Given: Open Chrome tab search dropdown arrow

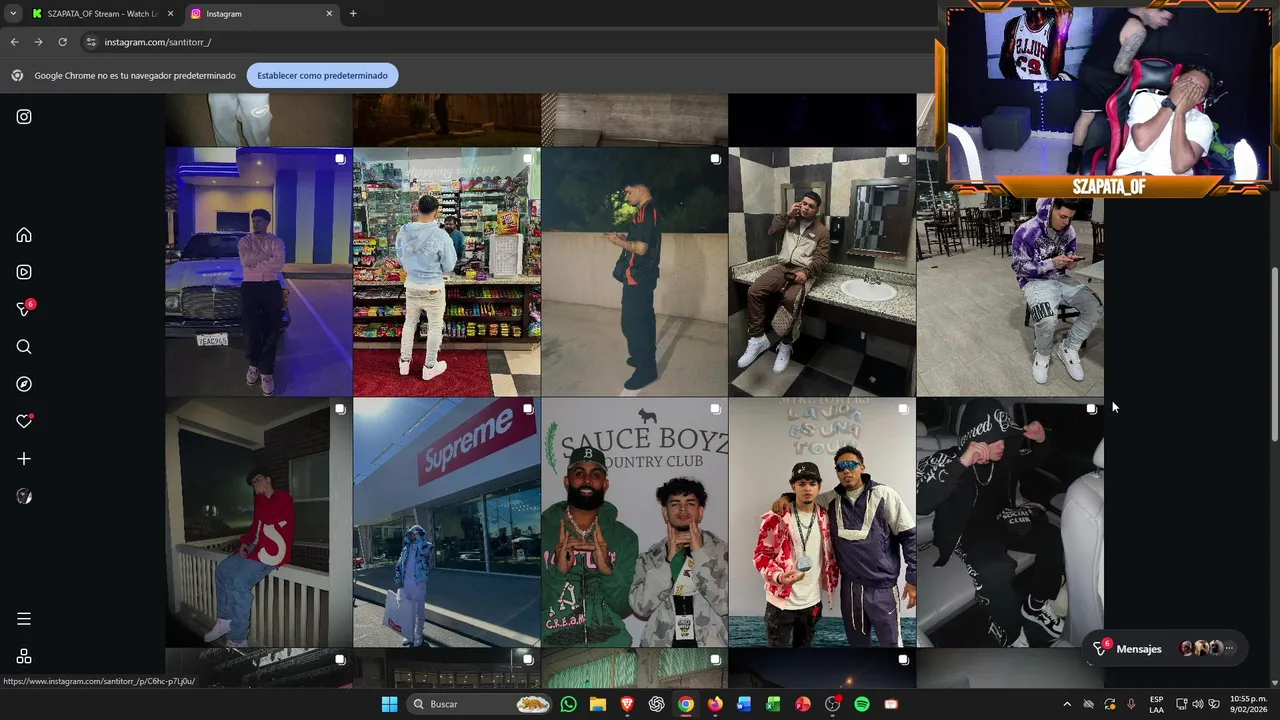Looking at the screenshot, I should coord(12,14).
